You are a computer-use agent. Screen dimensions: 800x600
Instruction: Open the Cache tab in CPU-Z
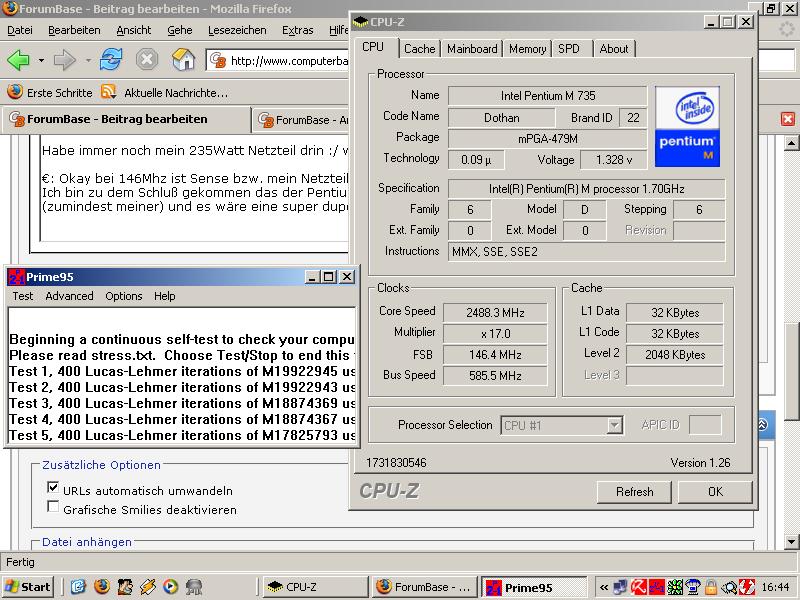coord(419,49)
